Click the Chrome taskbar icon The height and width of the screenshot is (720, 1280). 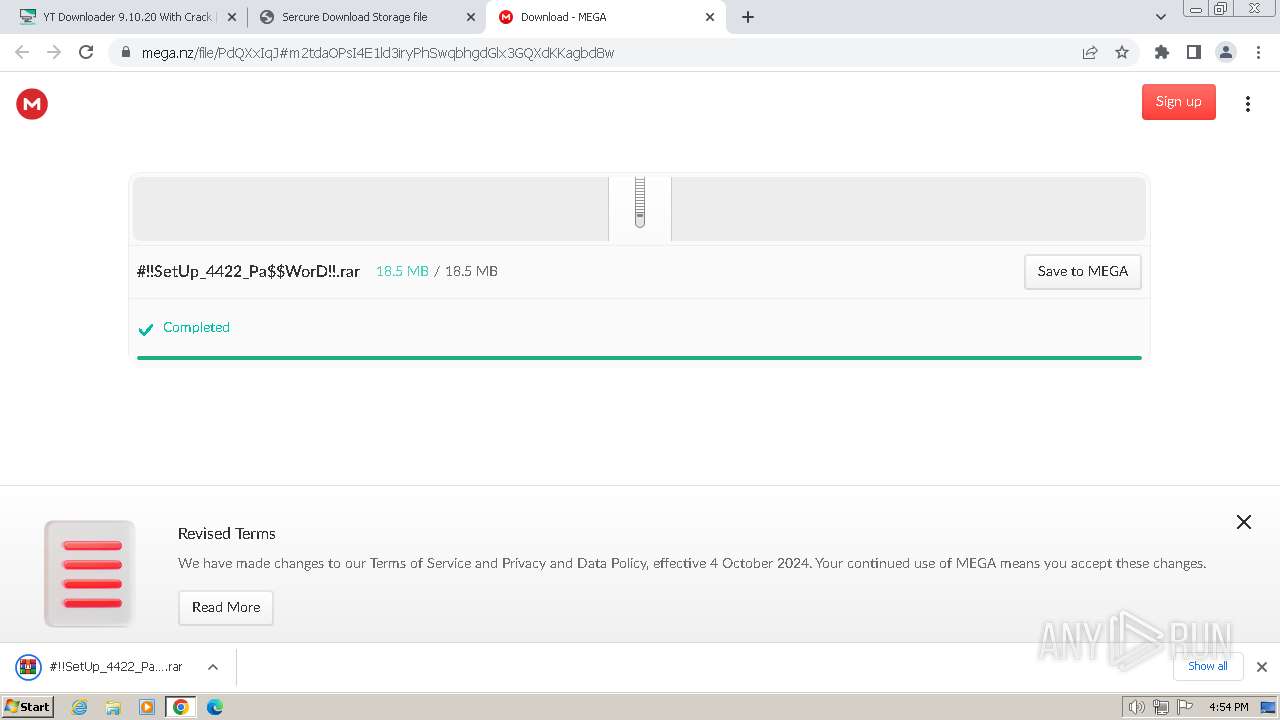coord(181,707)
